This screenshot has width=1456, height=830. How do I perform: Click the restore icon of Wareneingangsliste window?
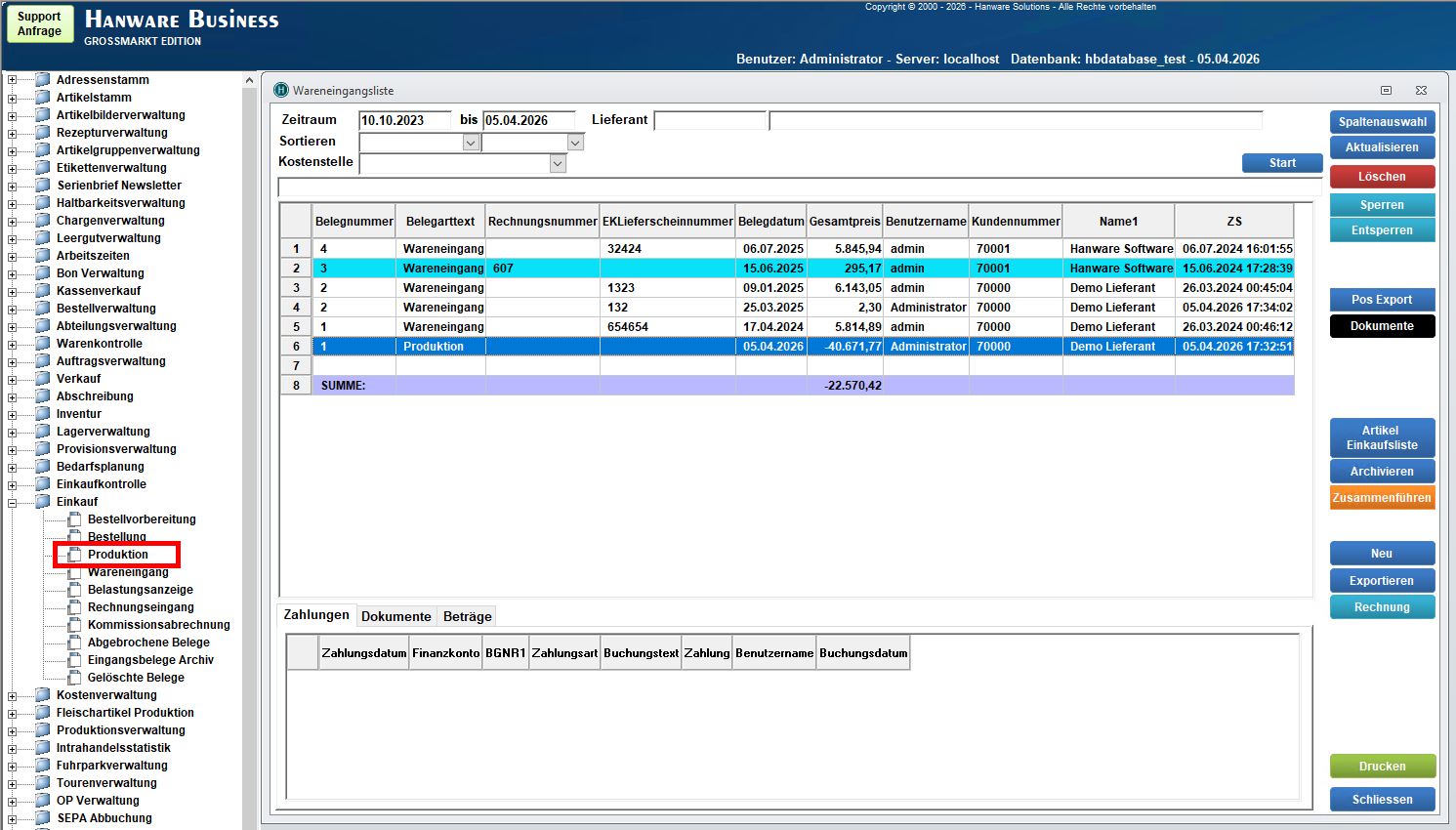coord(1386,90)
